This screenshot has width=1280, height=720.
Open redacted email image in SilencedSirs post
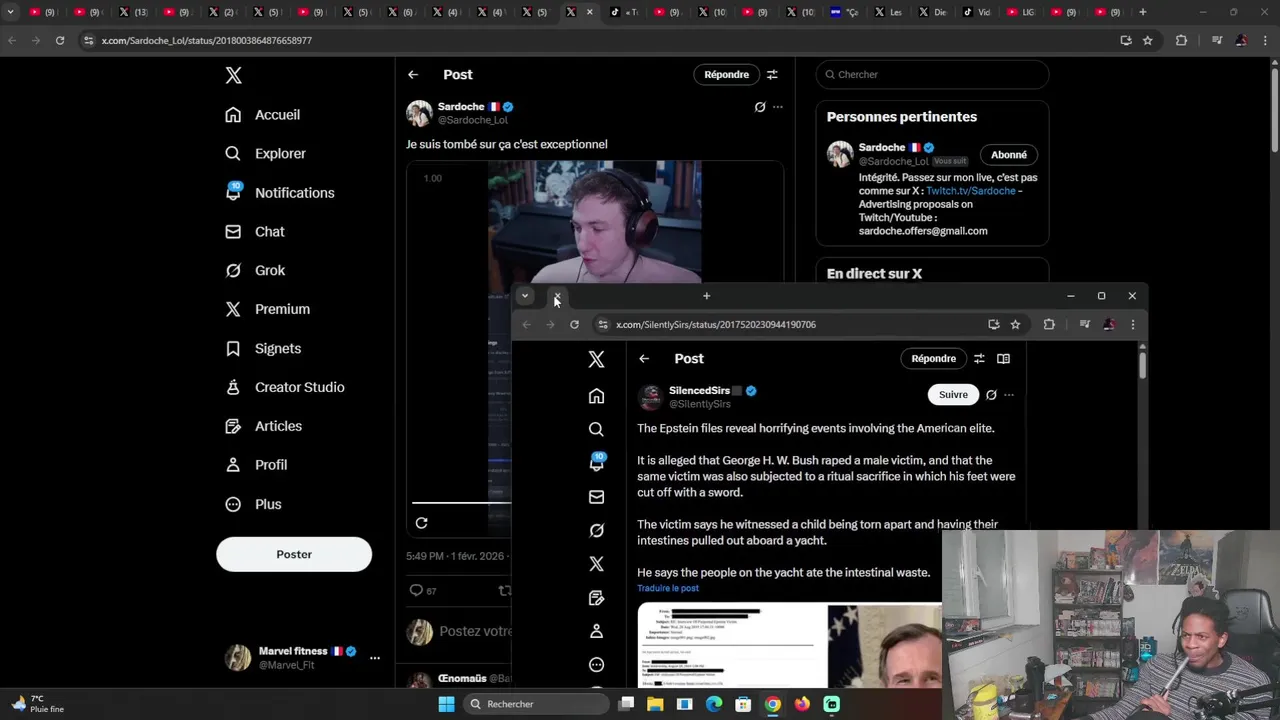732,646
